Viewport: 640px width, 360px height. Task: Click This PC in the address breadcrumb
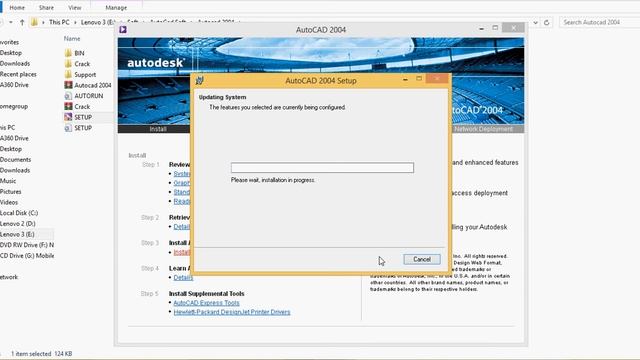[59, 22]
